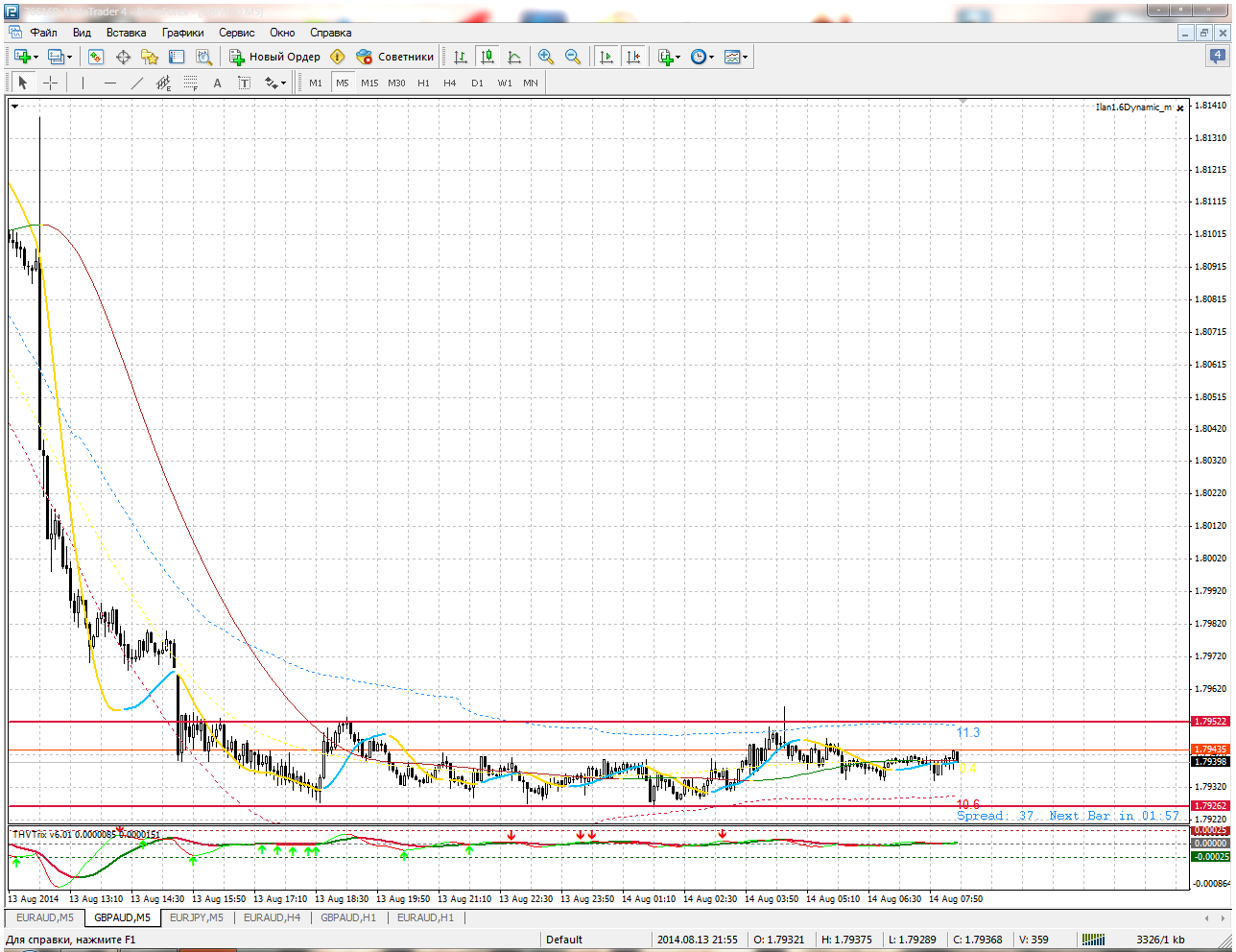Open the Файл menu
The width and height of the screenshot is (1236, 952).
(43, 33)
